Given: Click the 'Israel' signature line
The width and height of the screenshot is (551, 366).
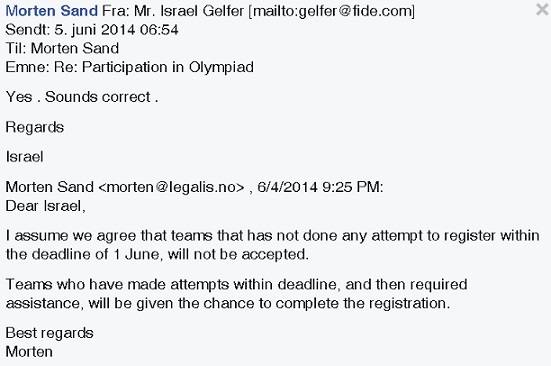Looking at the screenshot, I should [25, 157].
